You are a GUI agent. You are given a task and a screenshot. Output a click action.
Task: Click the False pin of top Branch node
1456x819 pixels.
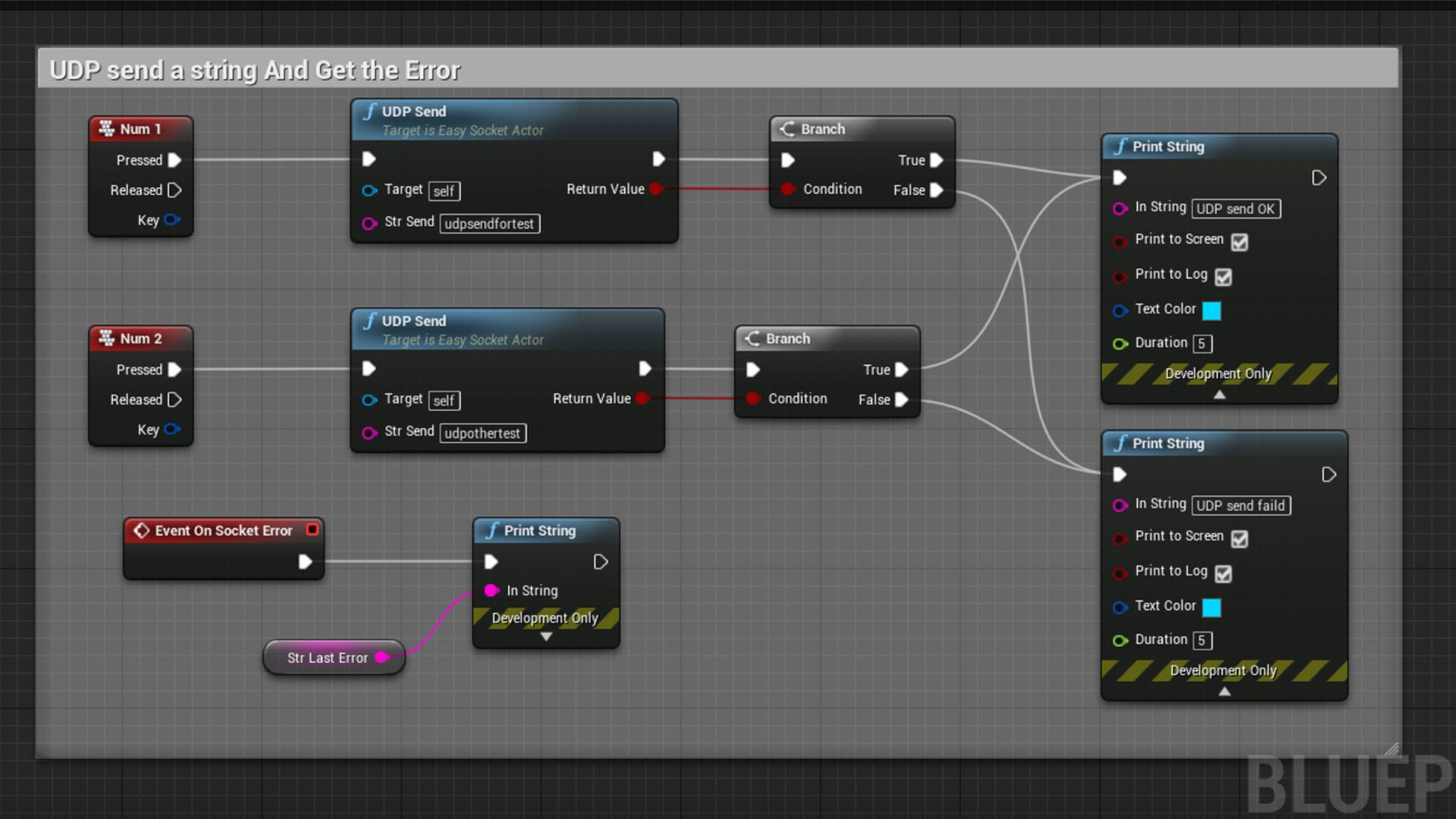point(937,190)
